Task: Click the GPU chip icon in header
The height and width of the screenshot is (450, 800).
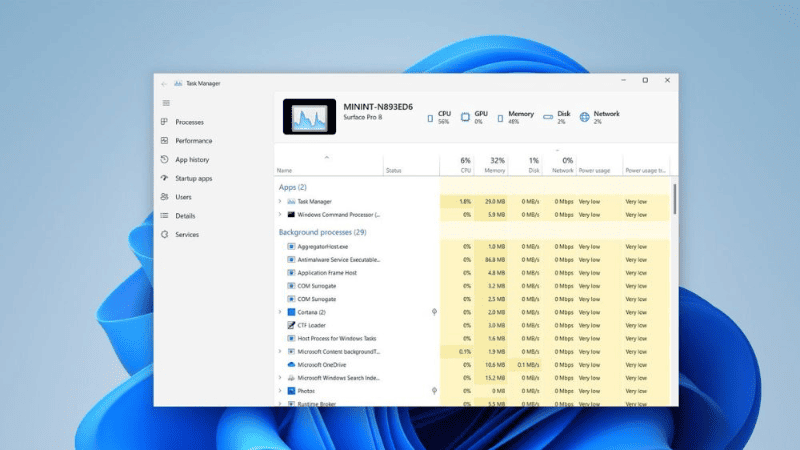Action: click(465, 118)
